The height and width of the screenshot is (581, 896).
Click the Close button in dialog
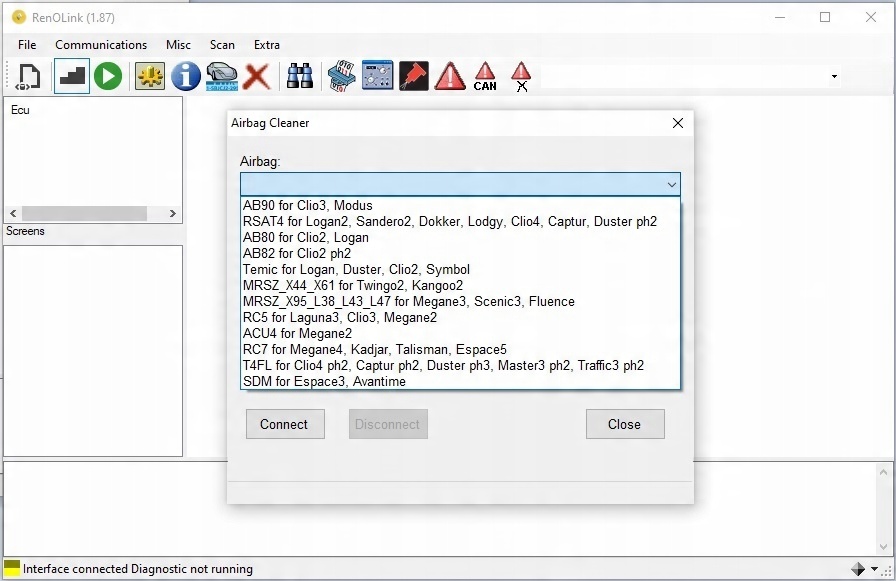pos(624,424)
